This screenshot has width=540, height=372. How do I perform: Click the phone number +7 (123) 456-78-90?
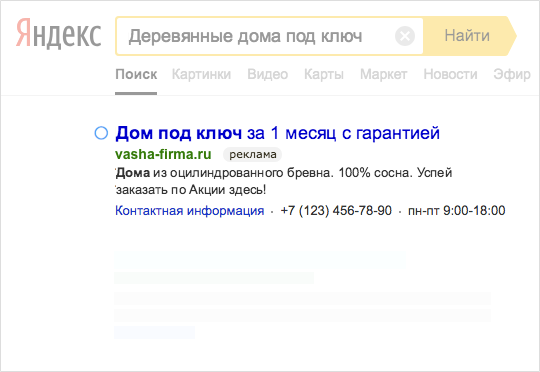point(336,210)
